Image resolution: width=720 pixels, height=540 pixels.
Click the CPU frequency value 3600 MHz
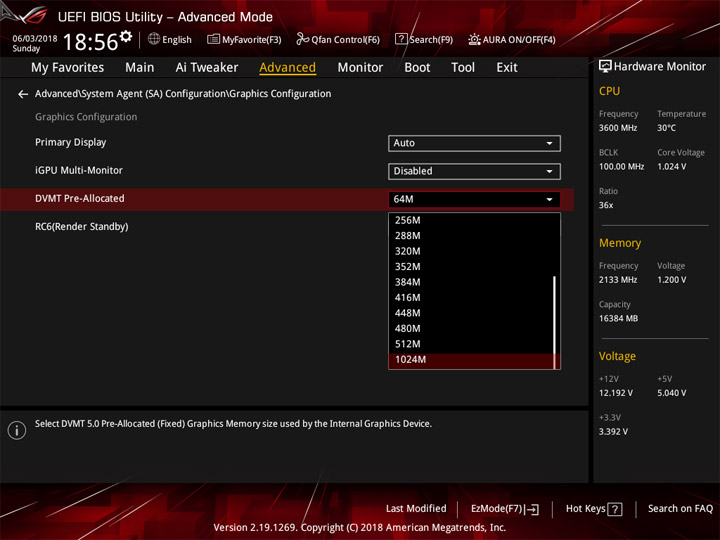click(x=618, y=128)
